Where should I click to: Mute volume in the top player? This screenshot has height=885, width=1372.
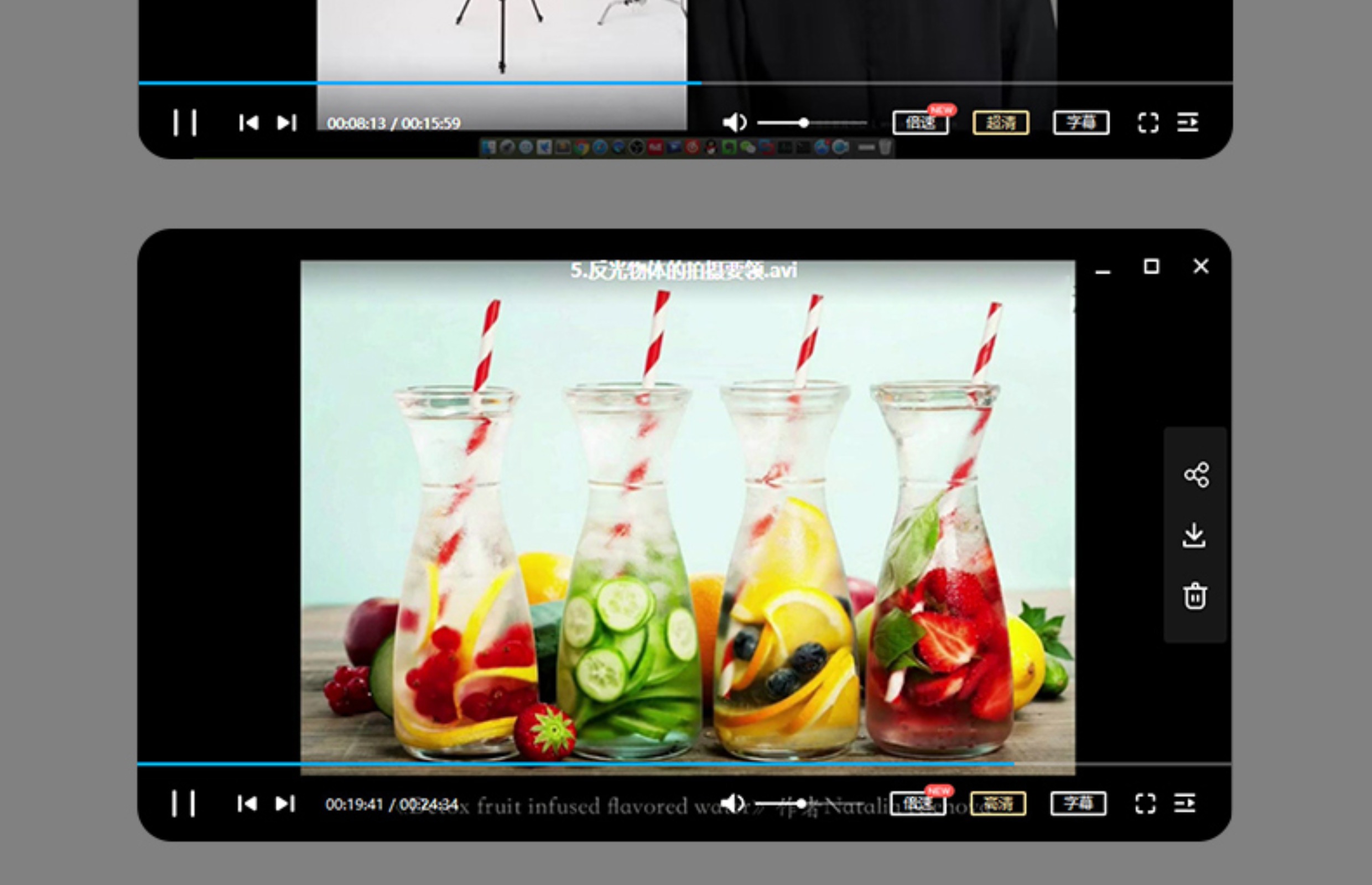pyautogui.click(x=734, y=122)
